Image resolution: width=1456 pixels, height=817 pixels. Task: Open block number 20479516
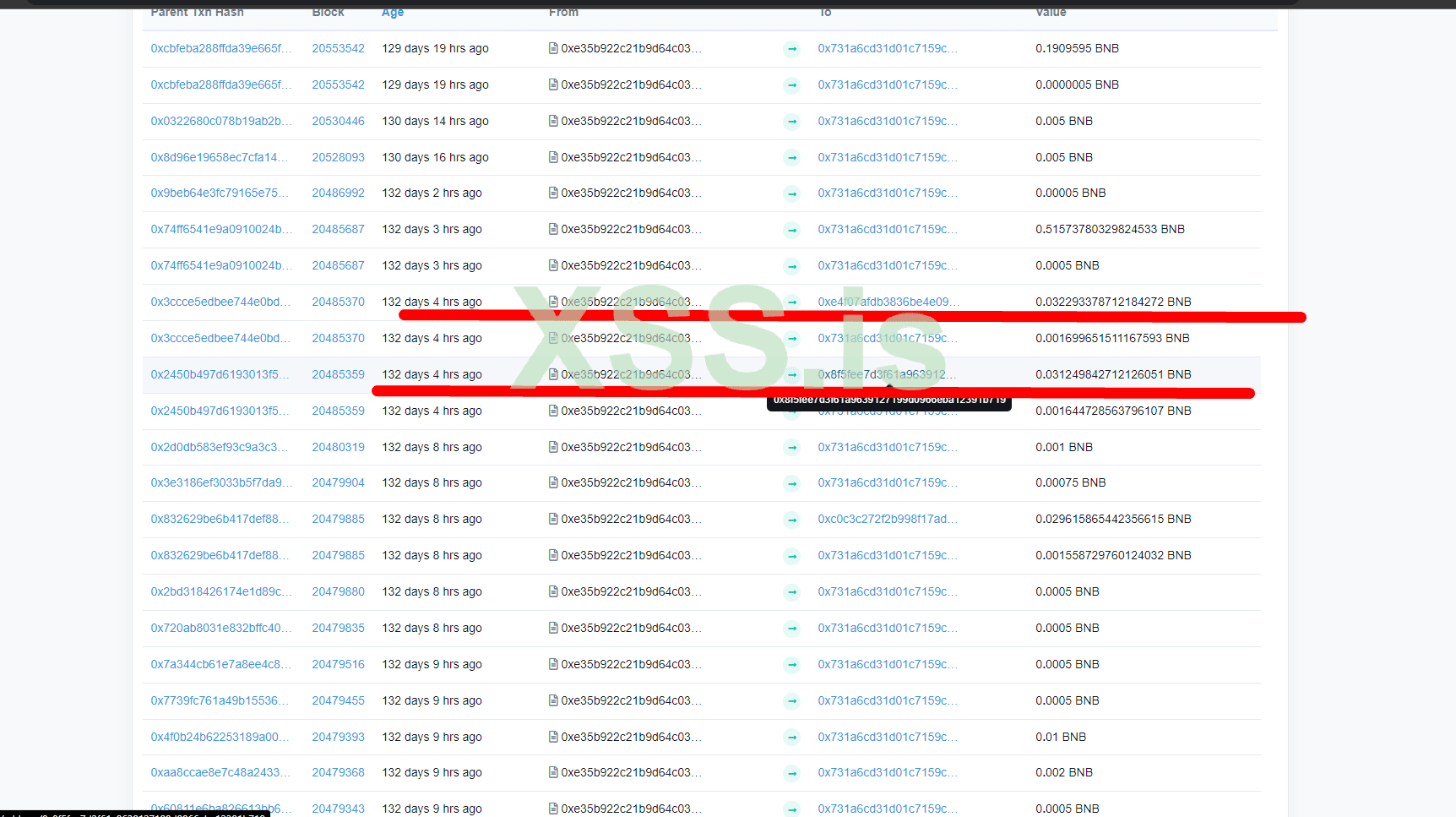[339, 664]
